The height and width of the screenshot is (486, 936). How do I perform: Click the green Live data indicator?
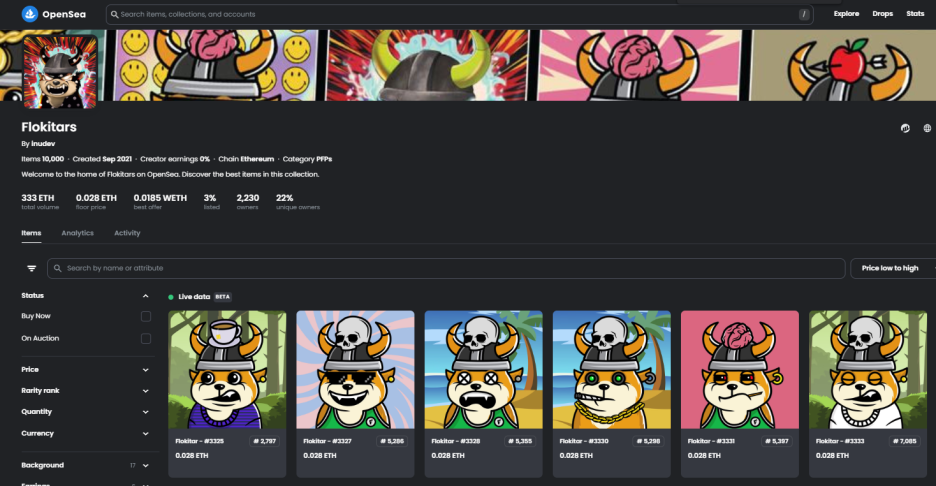[x=171, y=297]
